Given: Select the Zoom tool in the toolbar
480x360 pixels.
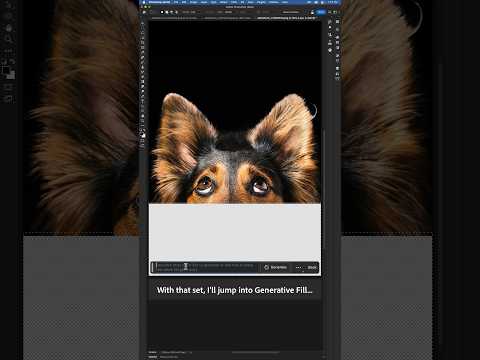Looking at the screenshot, I should tap(143, 120).
